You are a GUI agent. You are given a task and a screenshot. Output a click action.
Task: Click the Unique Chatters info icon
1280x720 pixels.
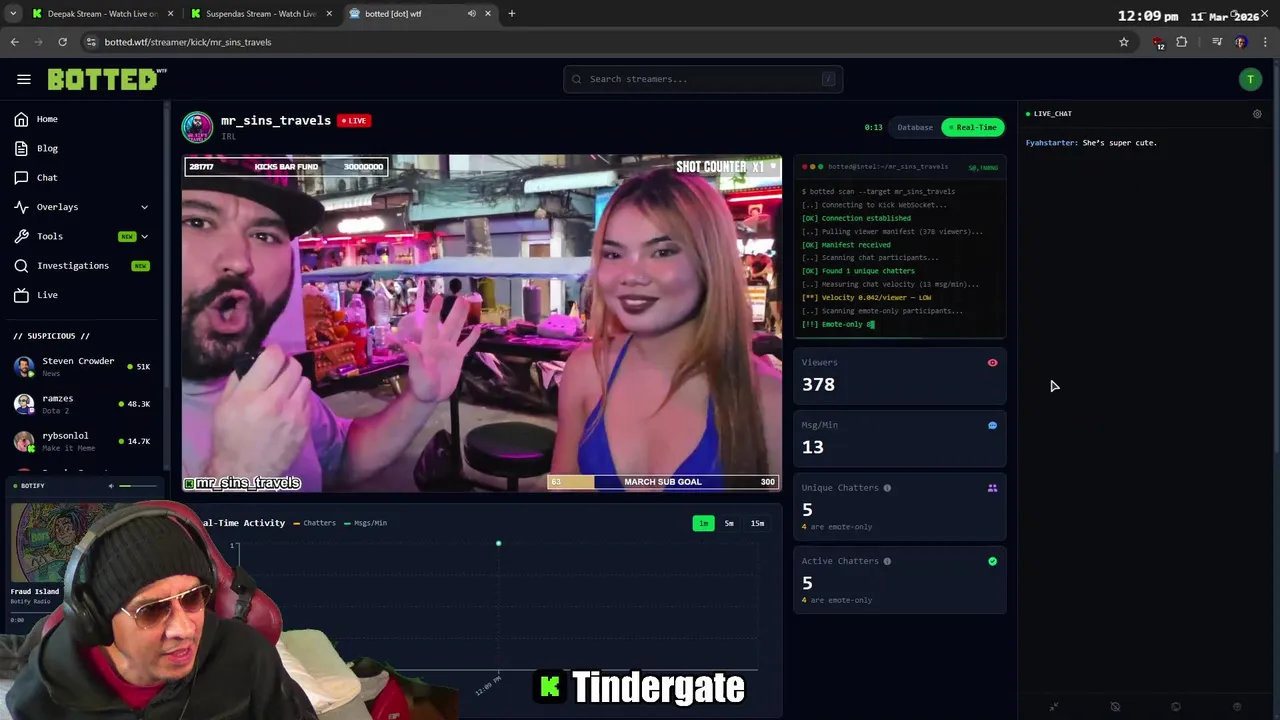click(887, 488)
